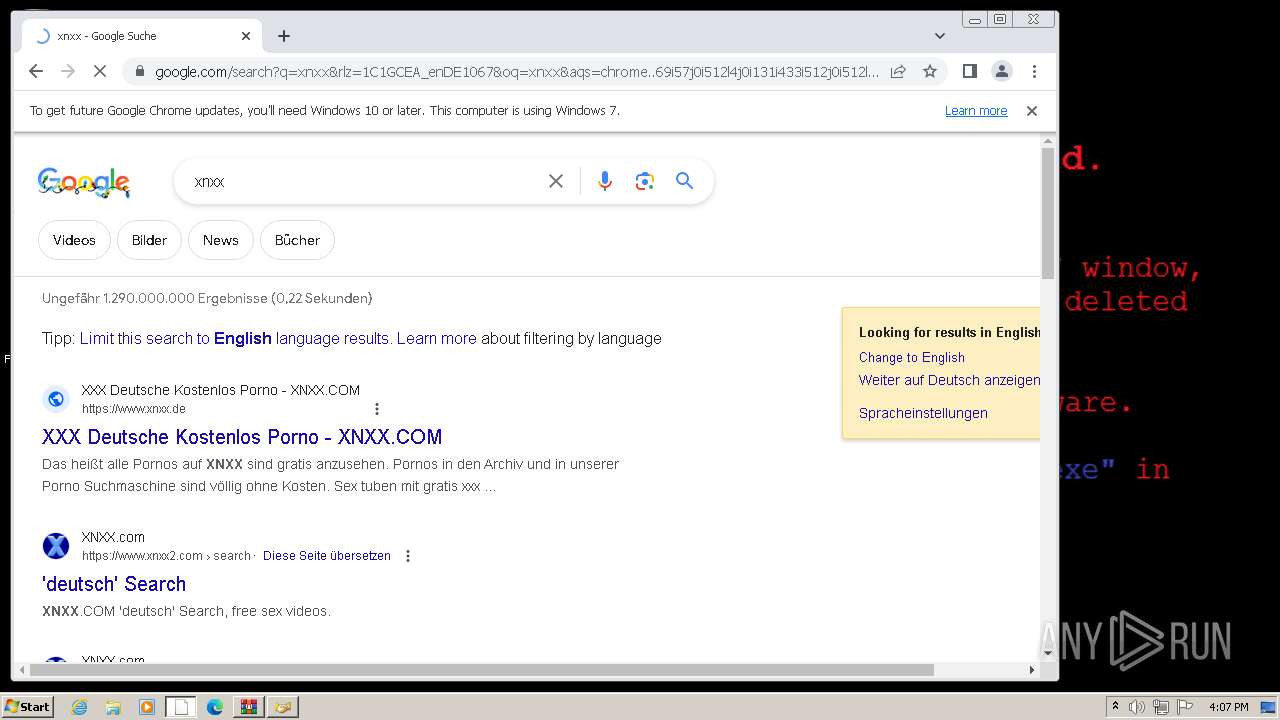Dismiss the Chrome update notice
1280x720 pixels.
click(1032, 111)
